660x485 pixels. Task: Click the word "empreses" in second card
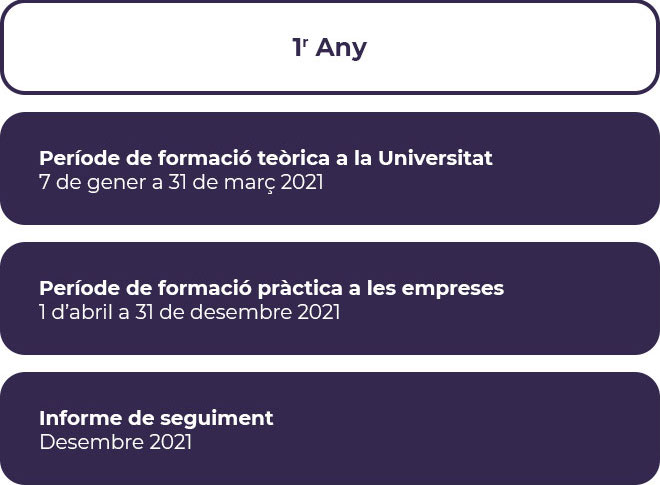coord(452,289)
